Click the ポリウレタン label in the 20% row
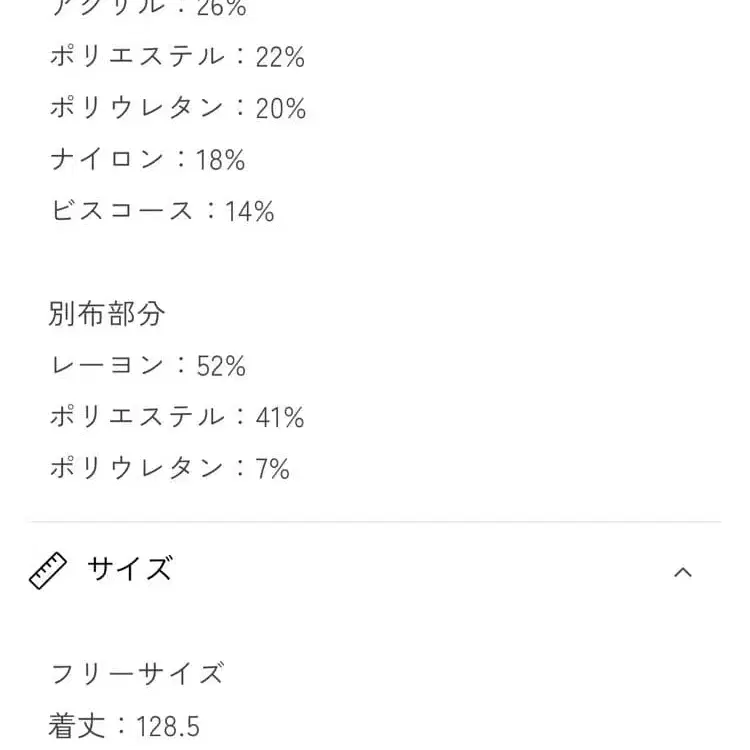This screenshot has height=750, width=750. pos(137,109)
